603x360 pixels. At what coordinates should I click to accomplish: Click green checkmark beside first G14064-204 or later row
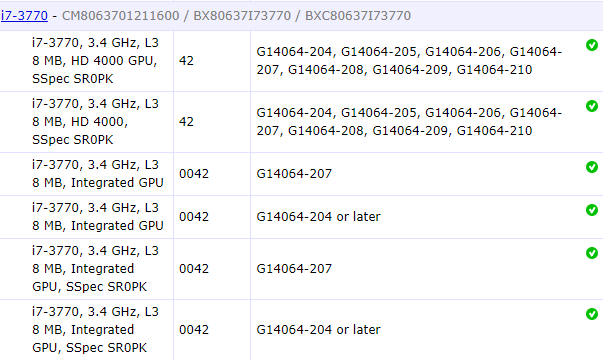(592, 210)
